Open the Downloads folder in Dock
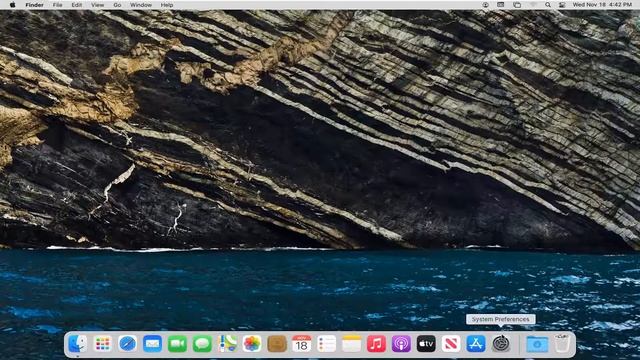 (x=537, y=344)
